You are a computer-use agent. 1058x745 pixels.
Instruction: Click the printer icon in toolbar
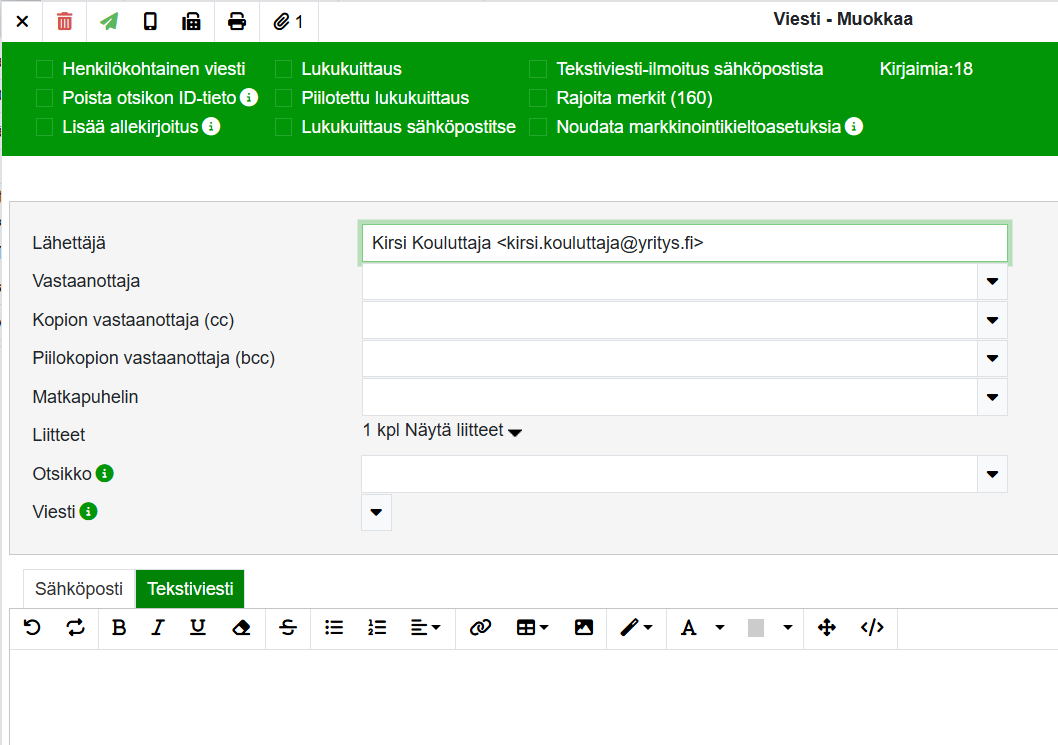click(236, 21)
